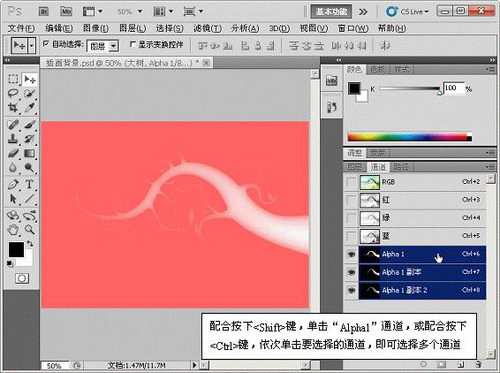
Task: Show the Blue channel visibility
Action: [x=351, y=236]
